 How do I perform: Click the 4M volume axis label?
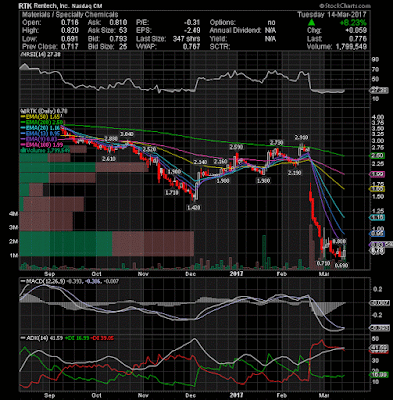click(x=13, y=215)
